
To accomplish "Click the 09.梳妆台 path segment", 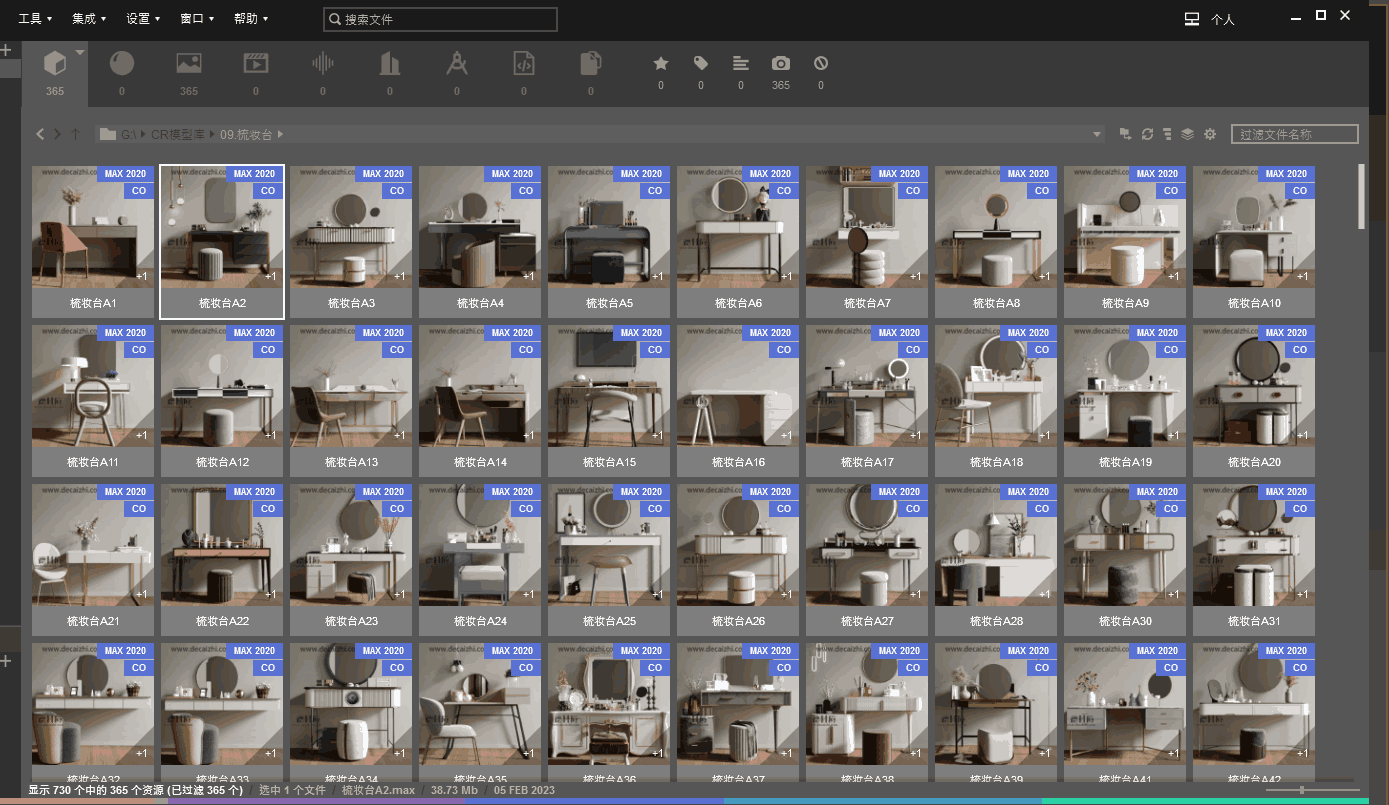I will [246, 134].
